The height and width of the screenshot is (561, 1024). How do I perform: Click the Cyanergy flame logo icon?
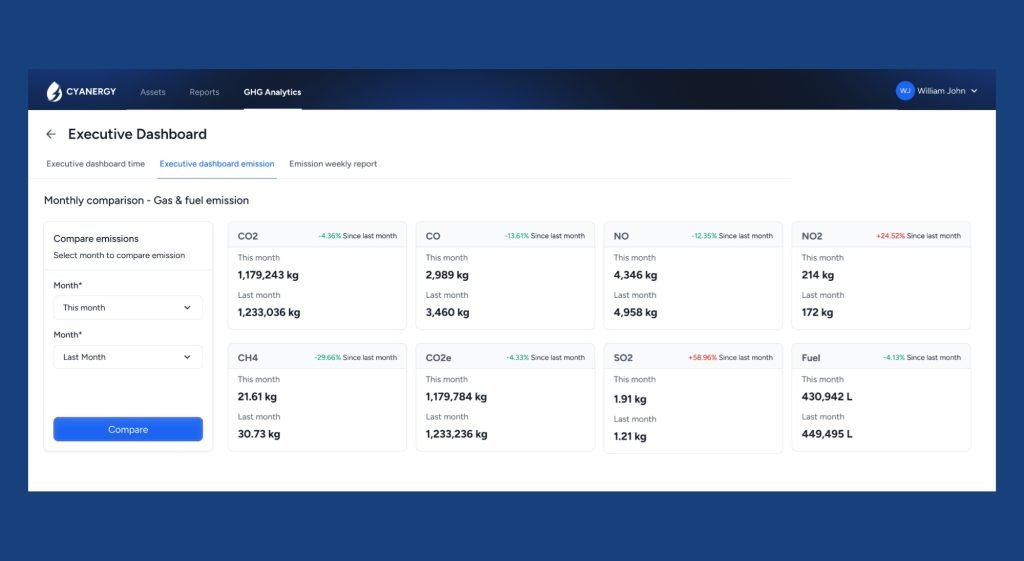(x=54, y=91)
